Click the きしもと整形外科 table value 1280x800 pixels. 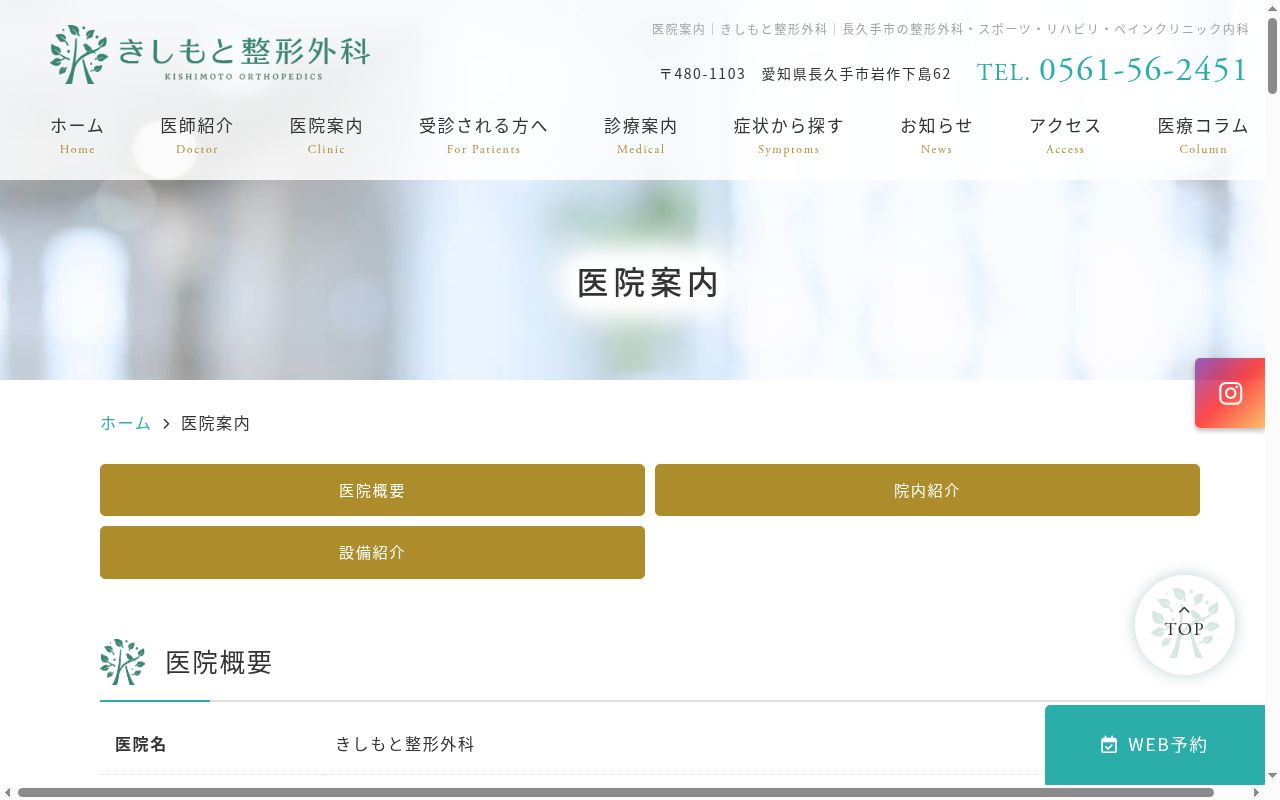(405, 745)
